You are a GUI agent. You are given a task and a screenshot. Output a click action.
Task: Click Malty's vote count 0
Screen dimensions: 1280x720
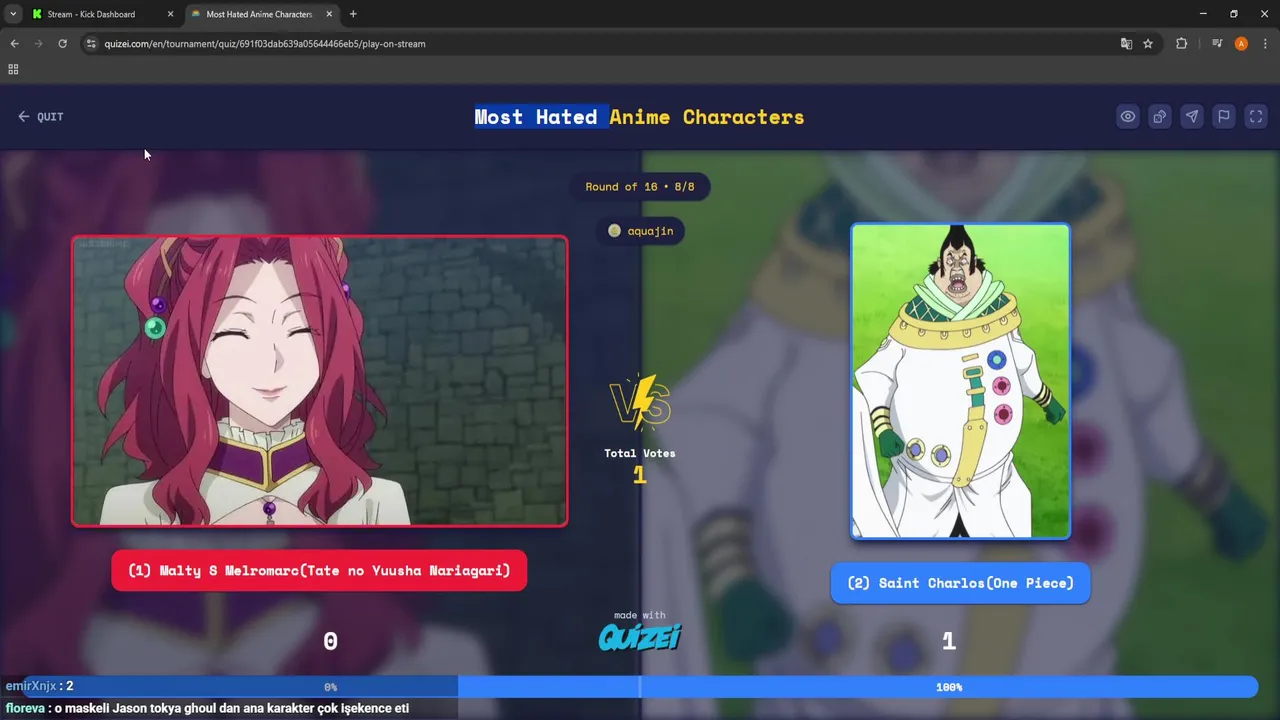tap(330, 642)
